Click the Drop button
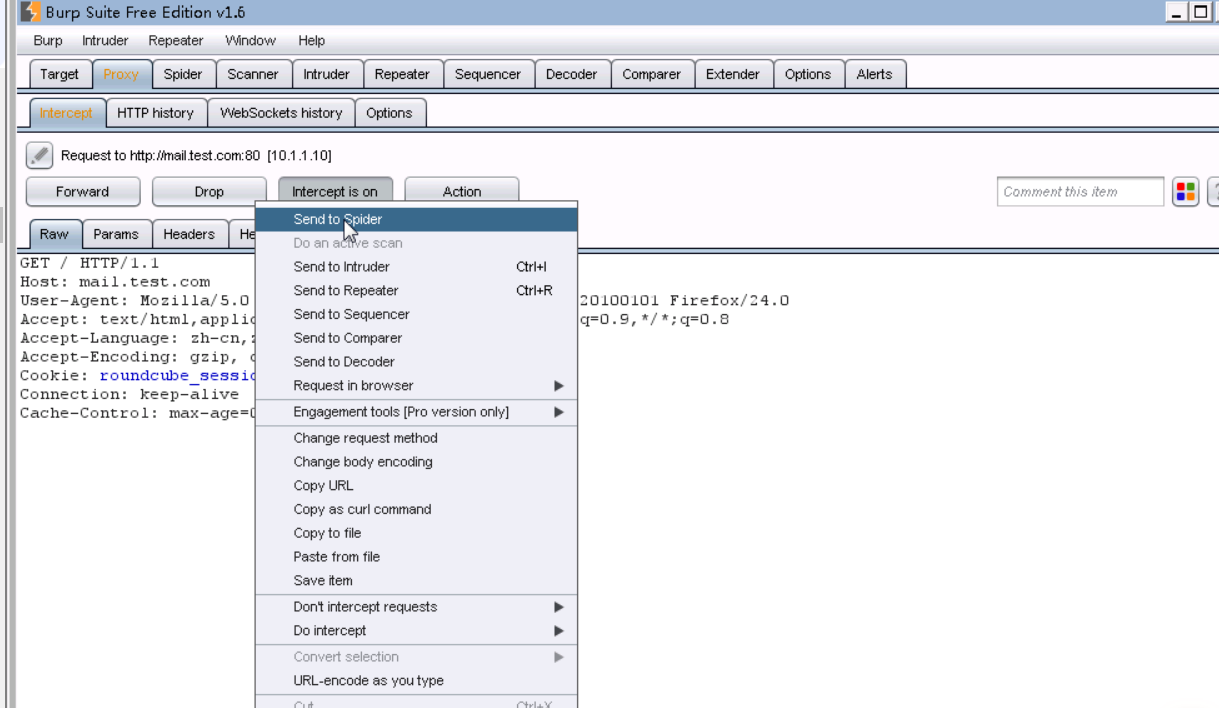 click(x=209, y=192)
